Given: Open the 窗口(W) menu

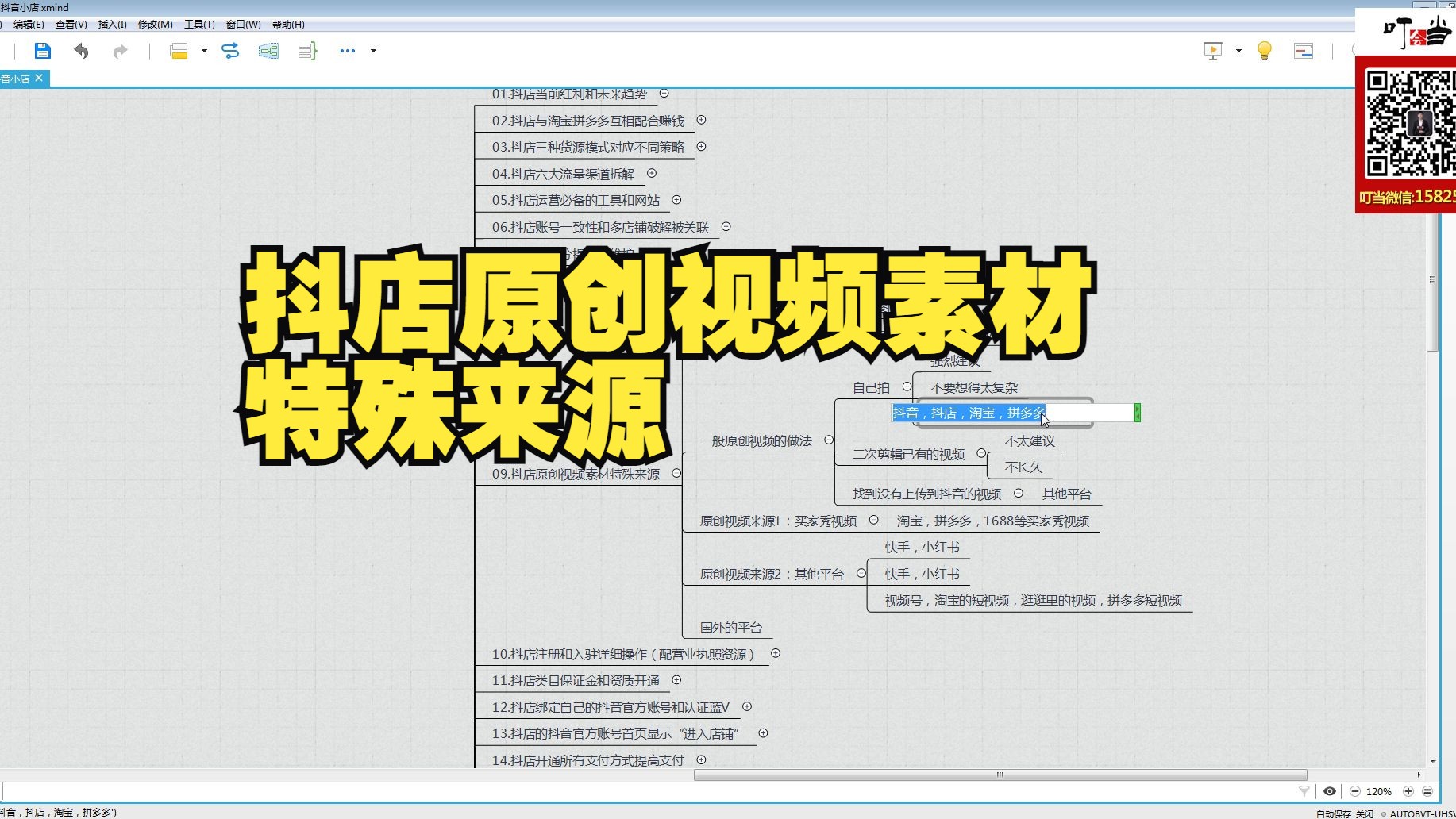Looking at the screenshot, I should point(243,25).
